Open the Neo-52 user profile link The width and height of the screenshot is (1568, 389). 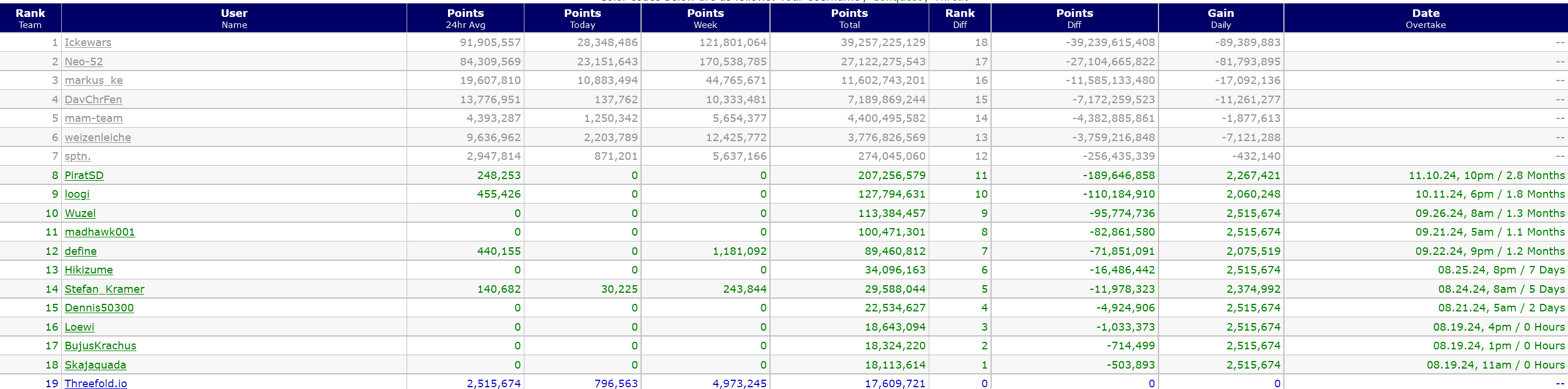pyautogui.click(x=83, y=61)
